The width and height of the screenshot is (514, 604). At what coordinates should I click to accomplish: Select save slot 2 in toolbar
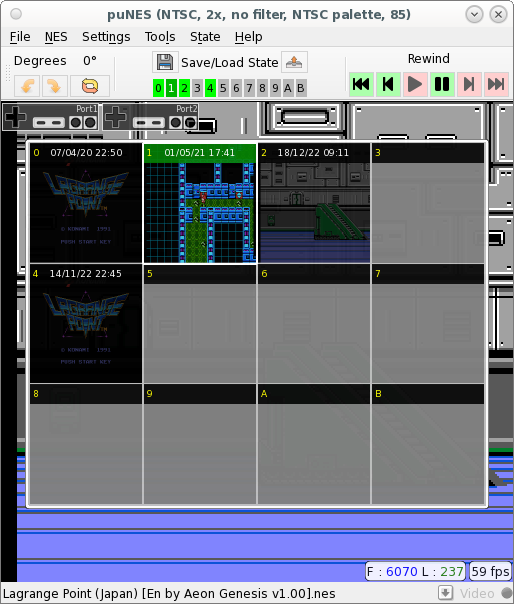pos(184,88)
